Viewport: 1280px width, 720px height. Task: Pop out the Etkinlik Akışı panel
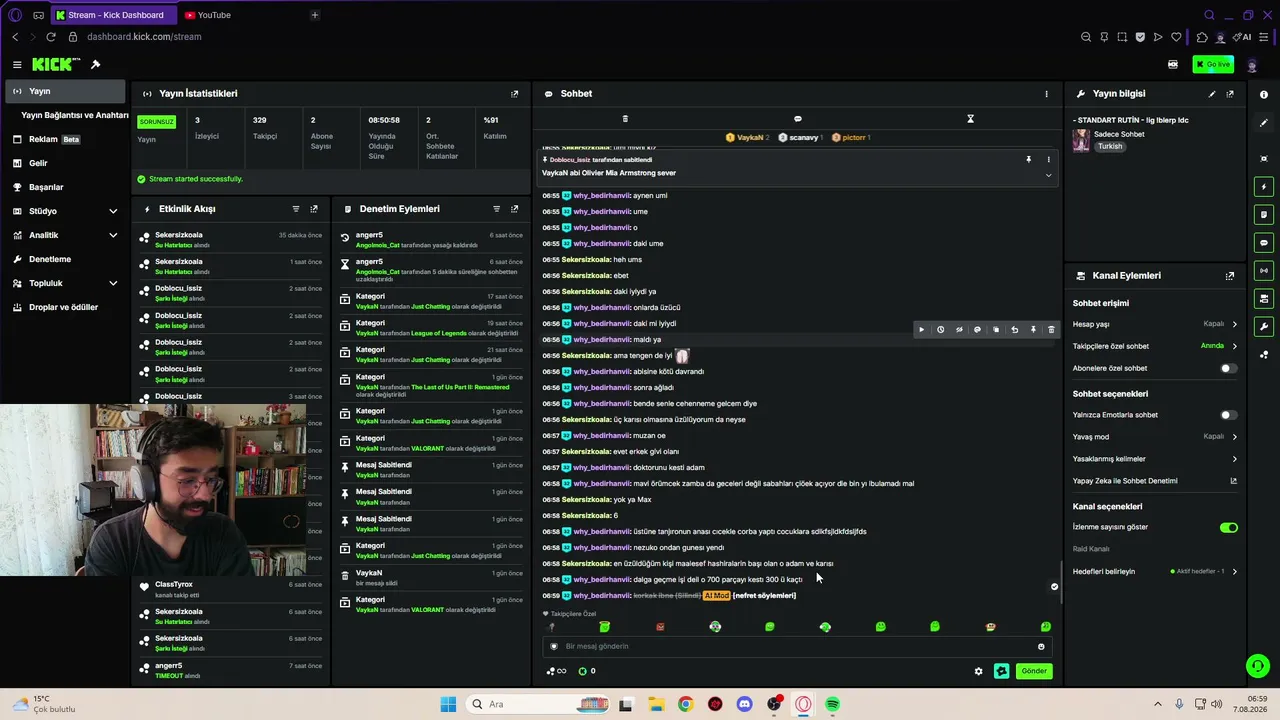314,209
